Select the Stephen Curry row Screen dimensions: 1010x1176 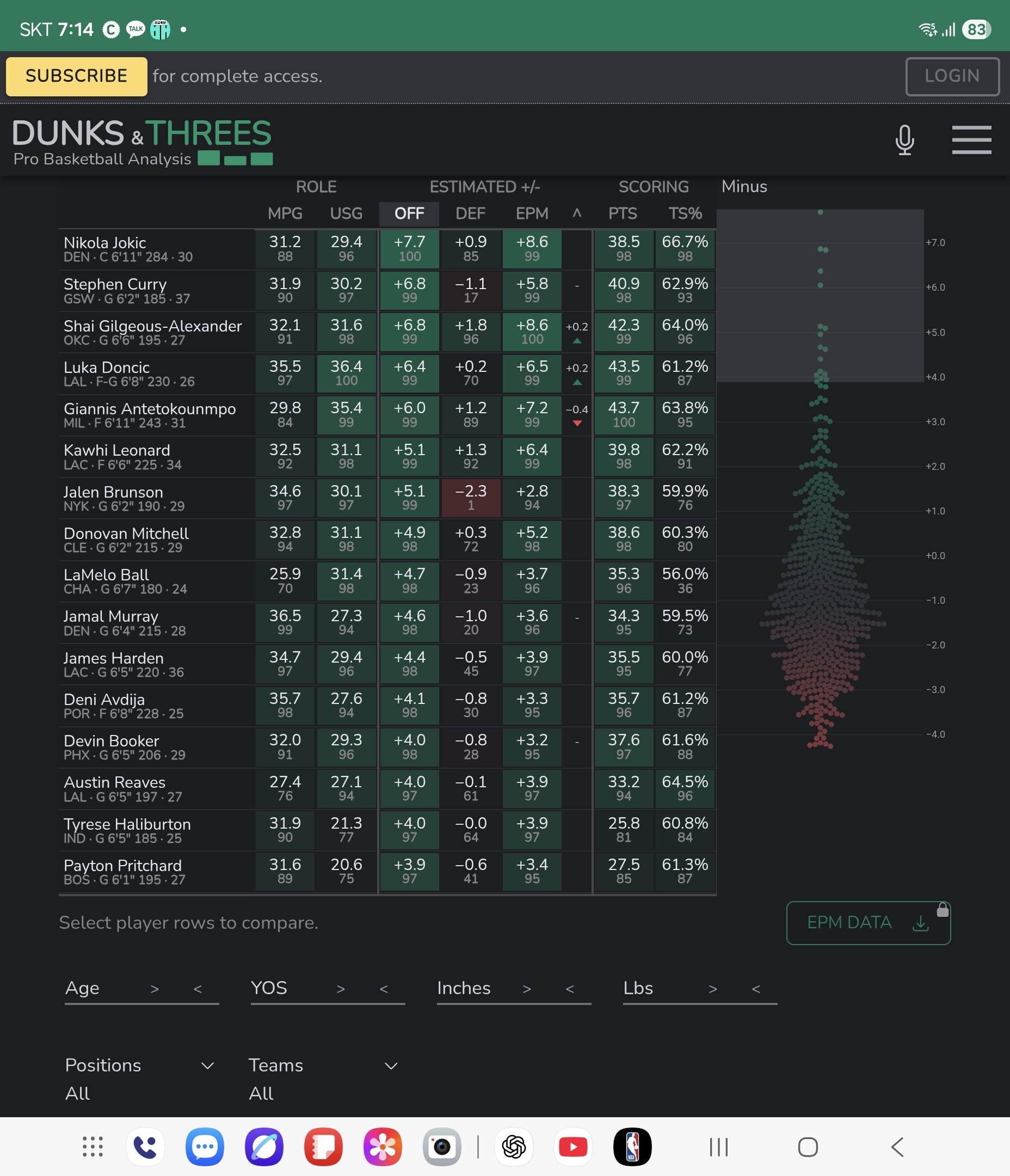coord(387,291)
